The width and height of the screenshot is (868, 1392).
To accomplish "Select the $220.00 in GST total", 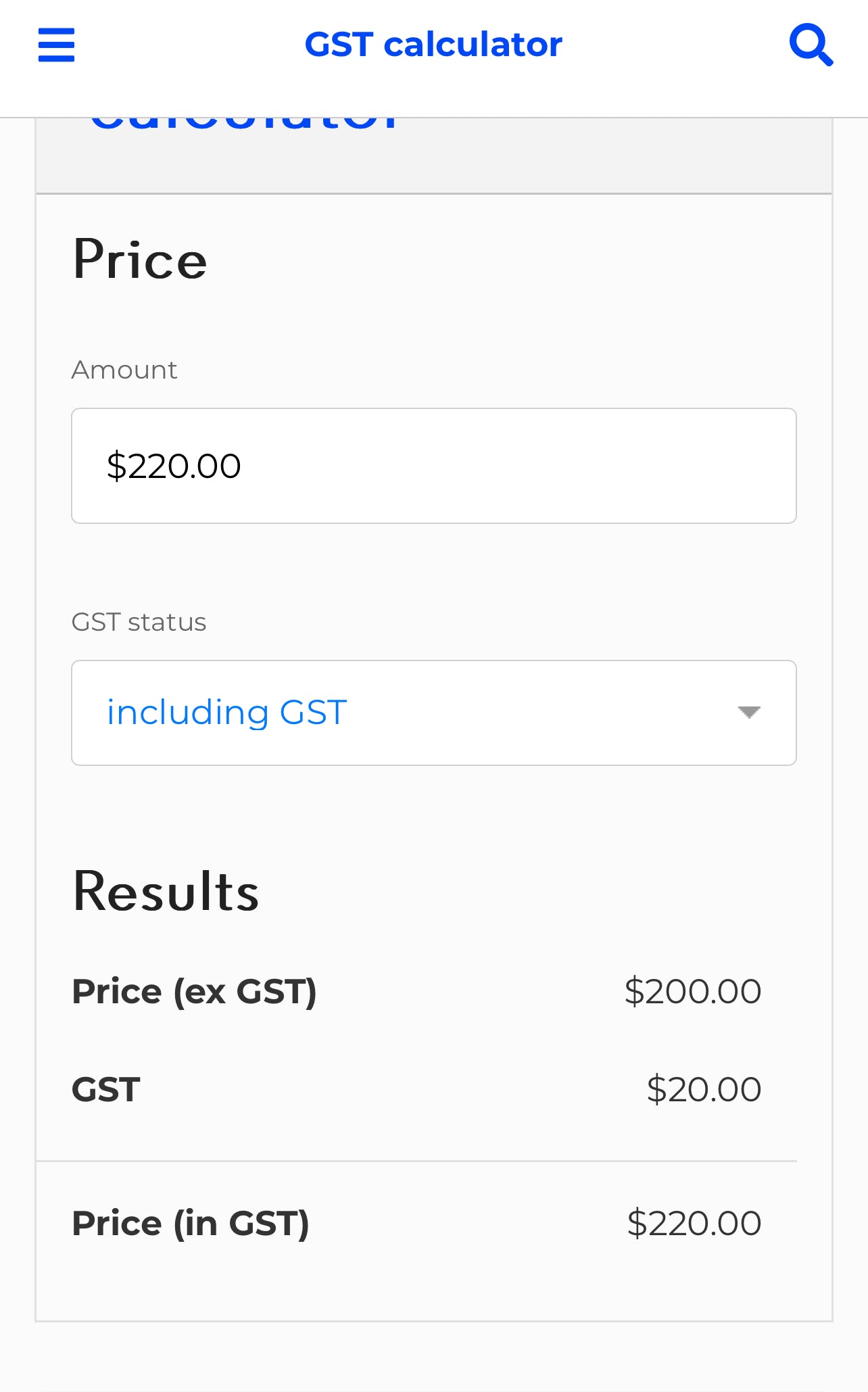I will pos(694,1224).
